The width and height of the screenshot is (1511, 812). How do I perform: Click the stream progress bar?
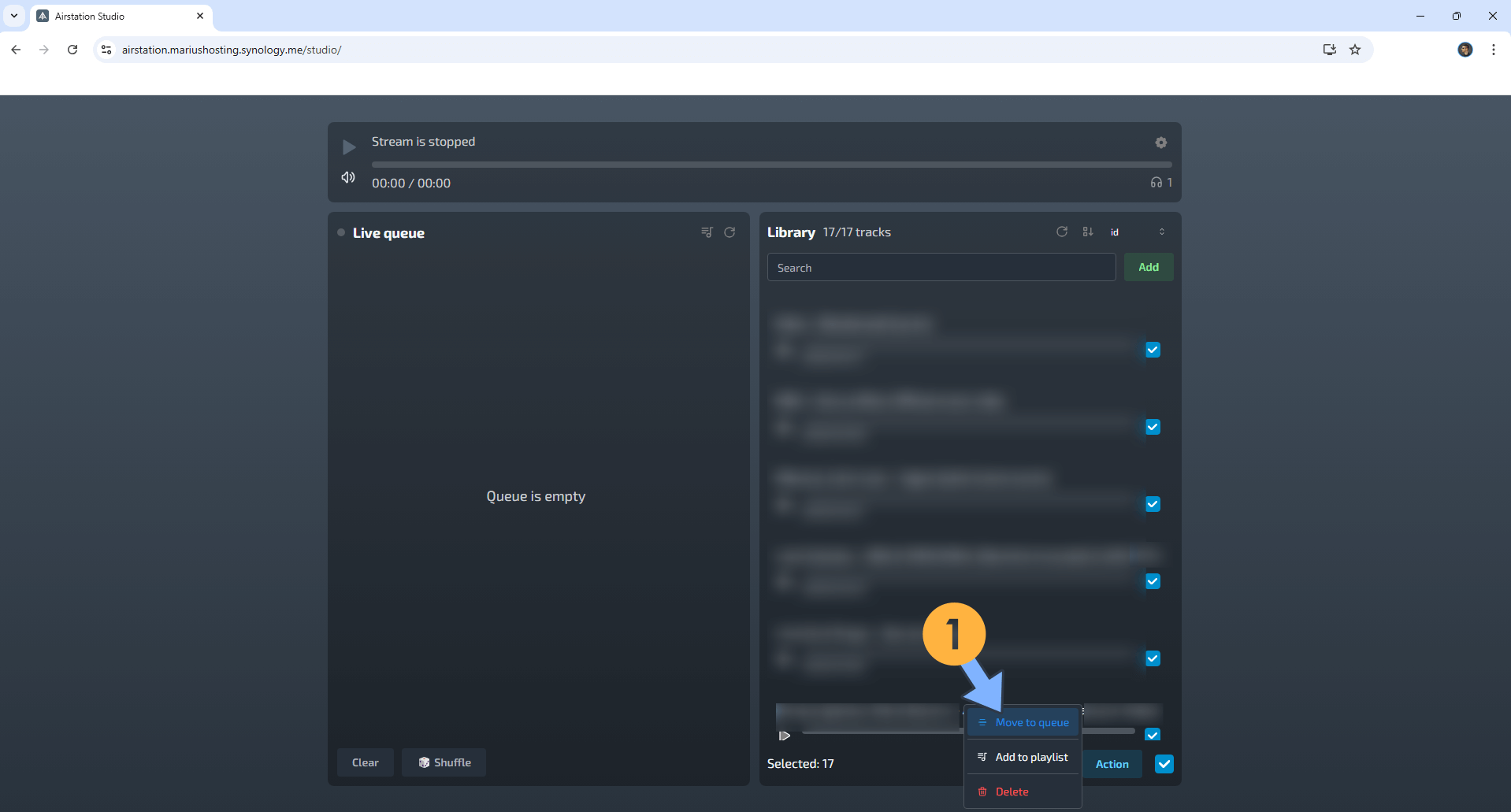771,164
